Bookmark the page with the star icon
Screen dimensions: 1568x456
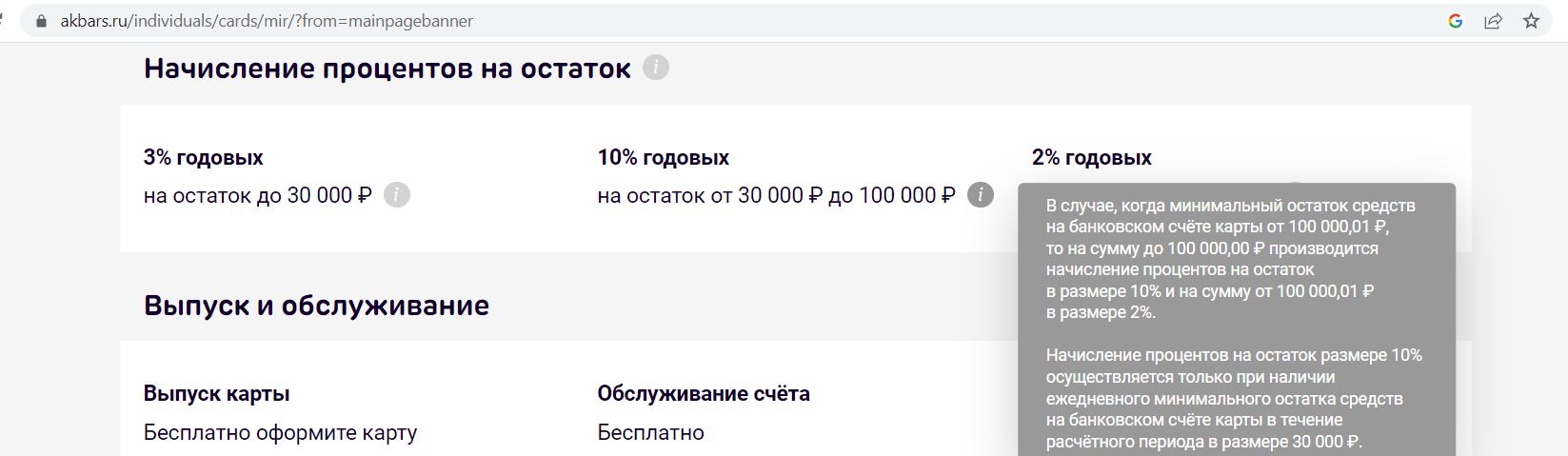pos(1531,20)
